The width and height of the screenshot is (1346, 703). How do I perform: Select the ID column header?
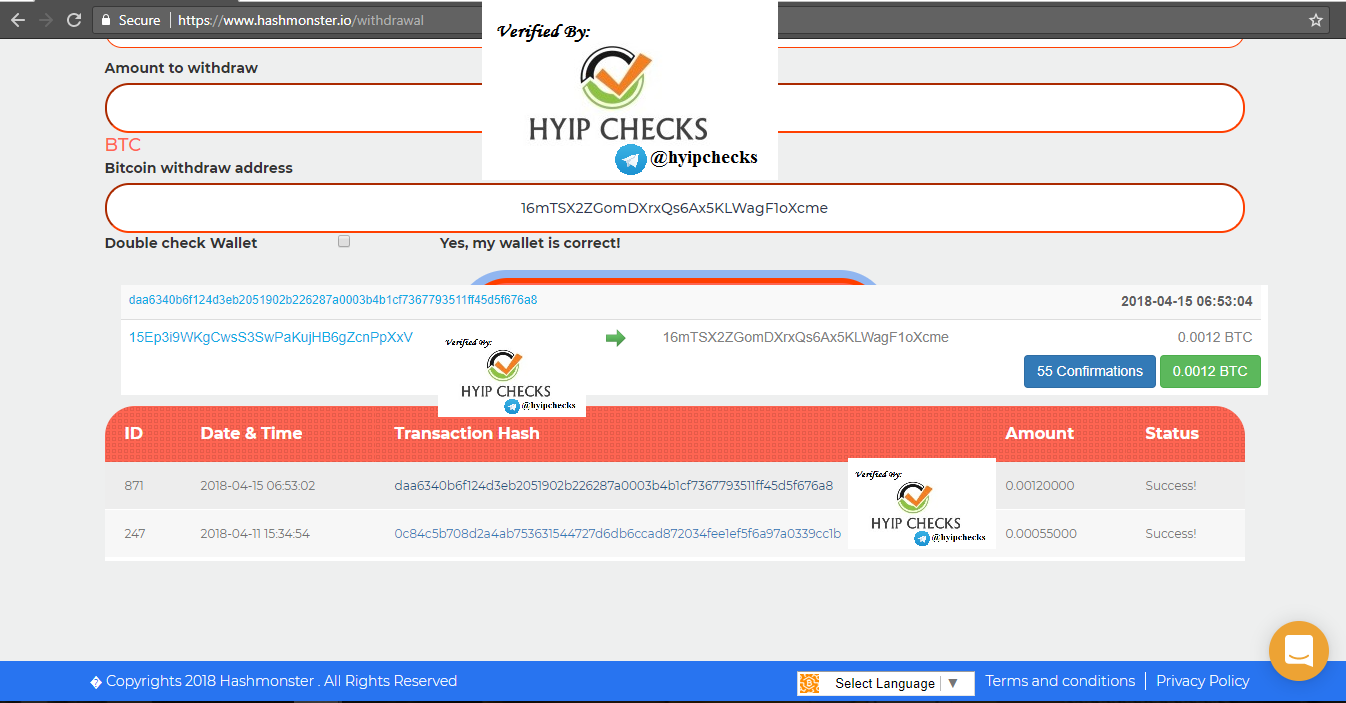(x=134, y=433)
